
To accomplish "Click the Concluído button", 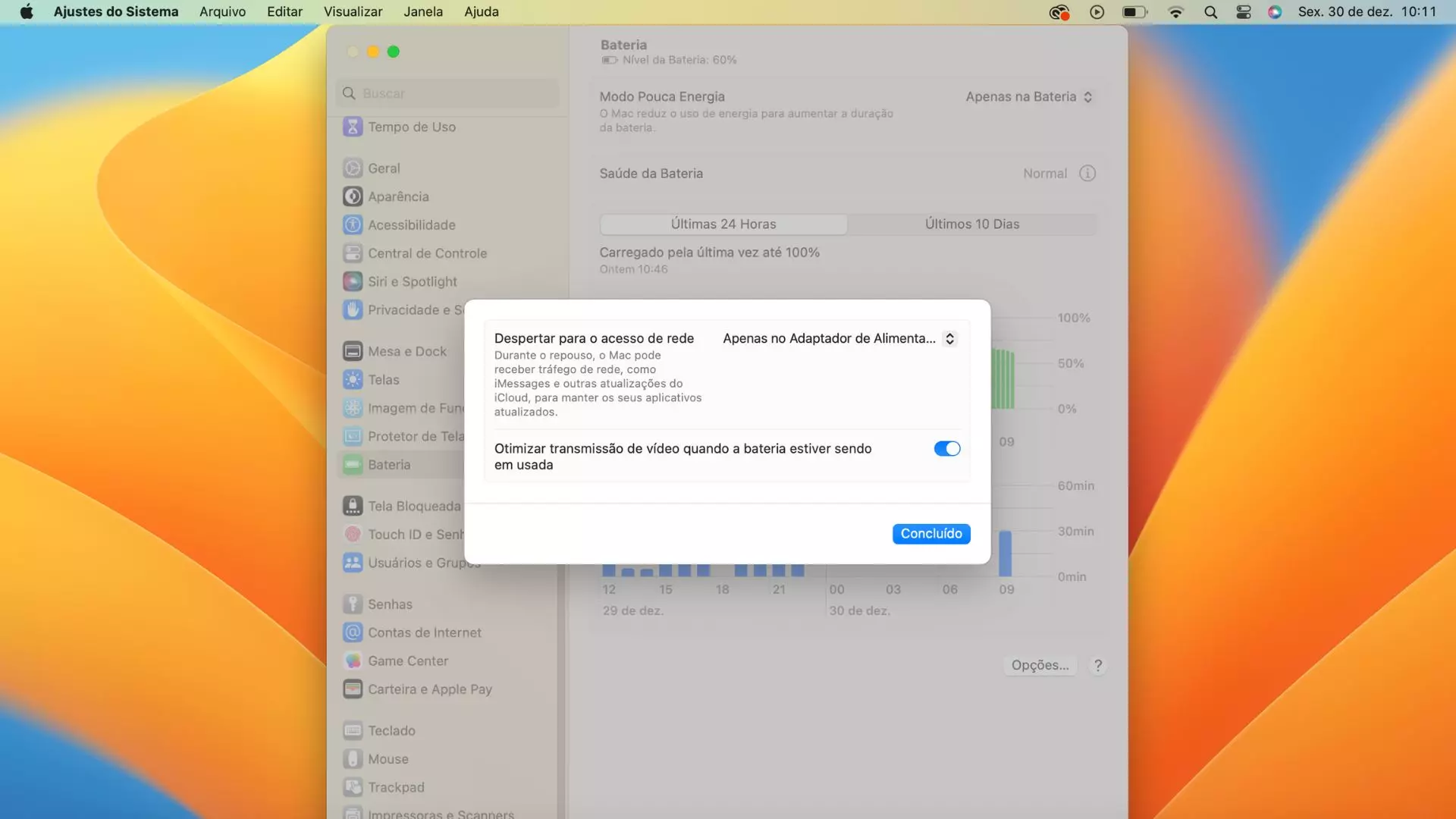I will [931, 533].
